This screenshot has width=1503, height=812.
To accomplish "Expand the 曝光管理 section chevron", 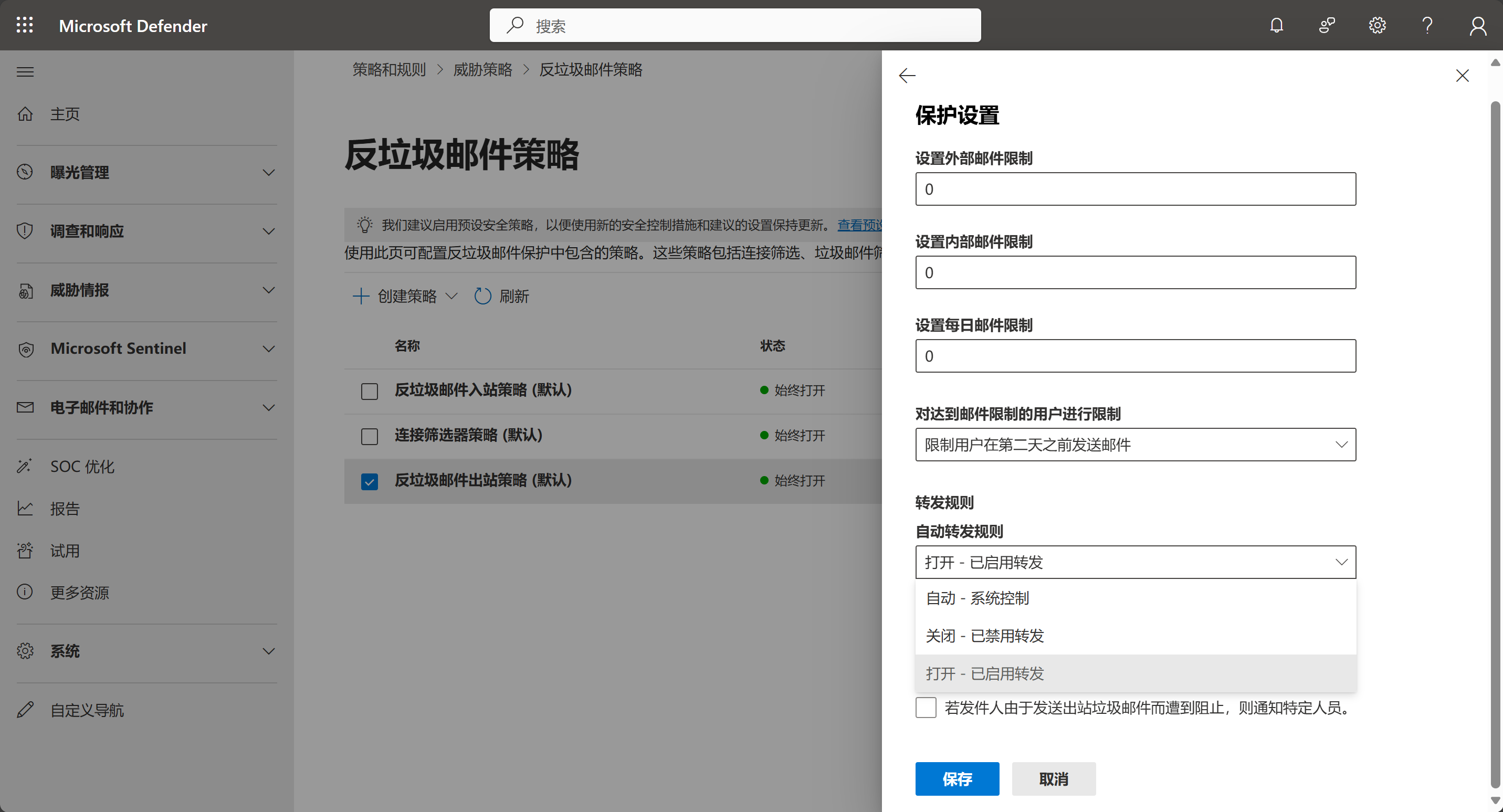I will point(268,173).
